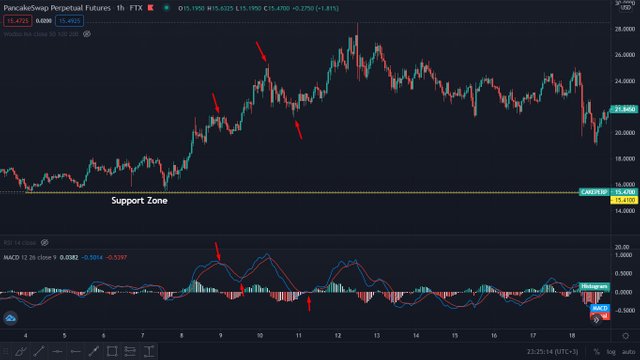This screenshot has width=640, height=360.
Task: Toggle RSI 14 close indicator visibility eye
Action: click(x=44, y=243)
